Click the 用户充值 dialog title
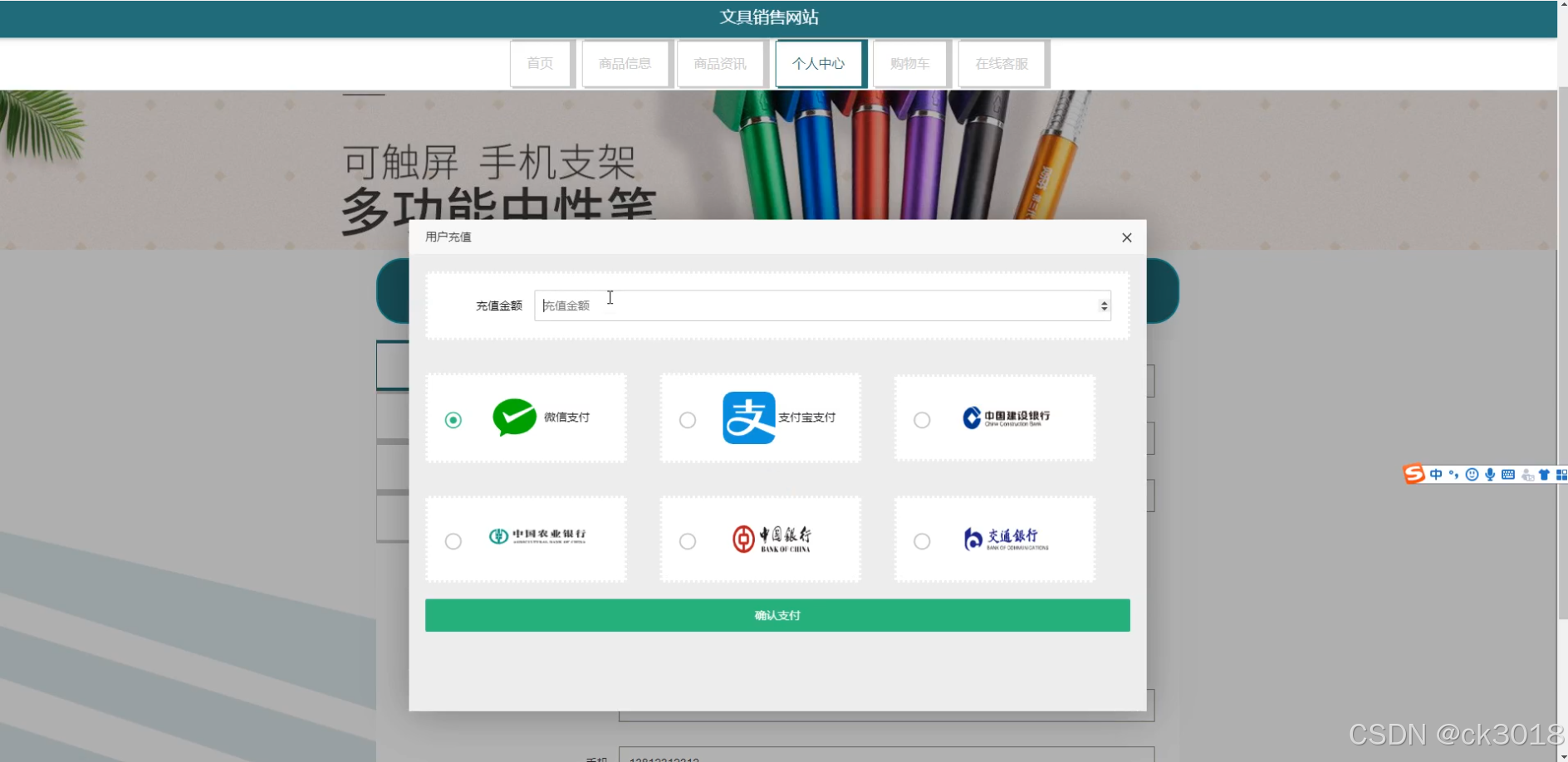The width and height of the screenshot is (1568, 762). click(448, 237)
